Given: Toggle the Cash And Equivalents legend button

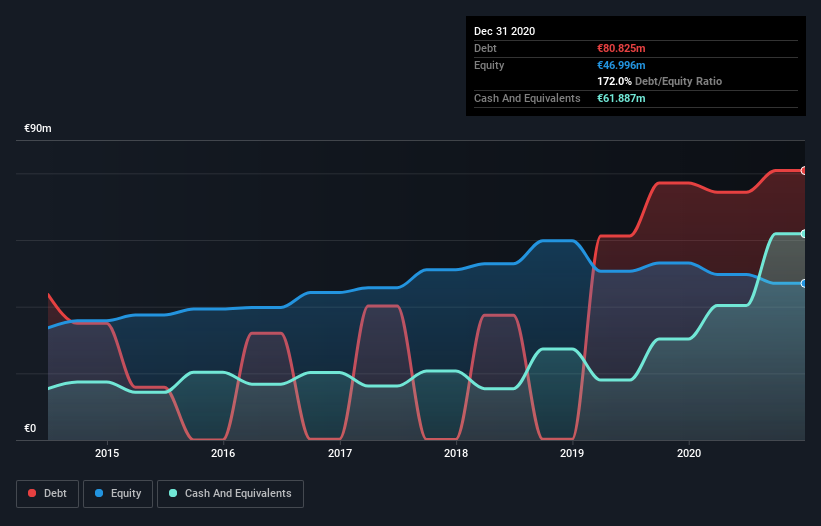Looking at the screenshot, I should click(x=230, y=494).
